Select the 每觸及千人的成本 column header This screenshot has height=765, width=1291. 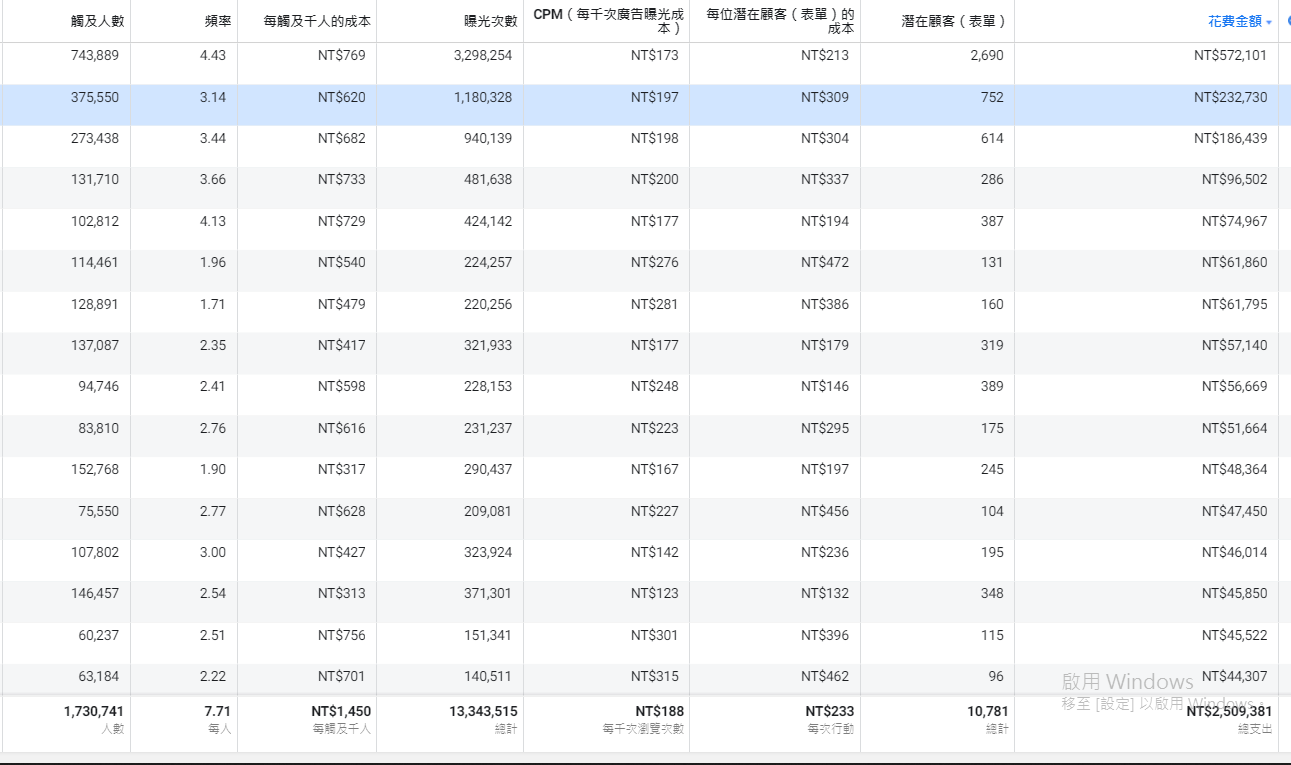coord(317,21)
